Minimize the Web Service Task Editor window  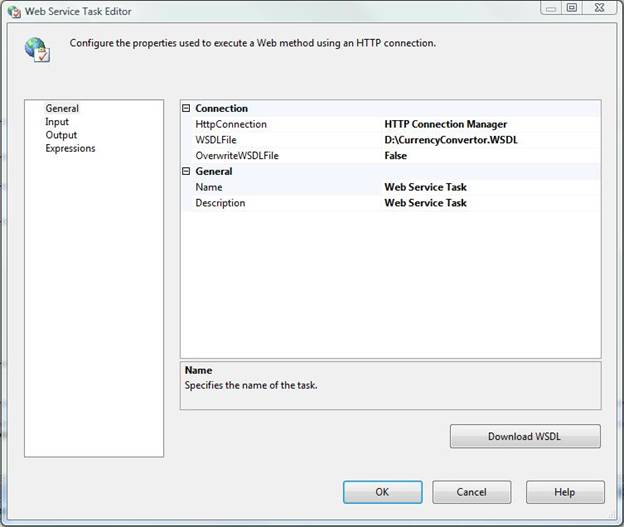pyautogui.click(x=551, y=8)
